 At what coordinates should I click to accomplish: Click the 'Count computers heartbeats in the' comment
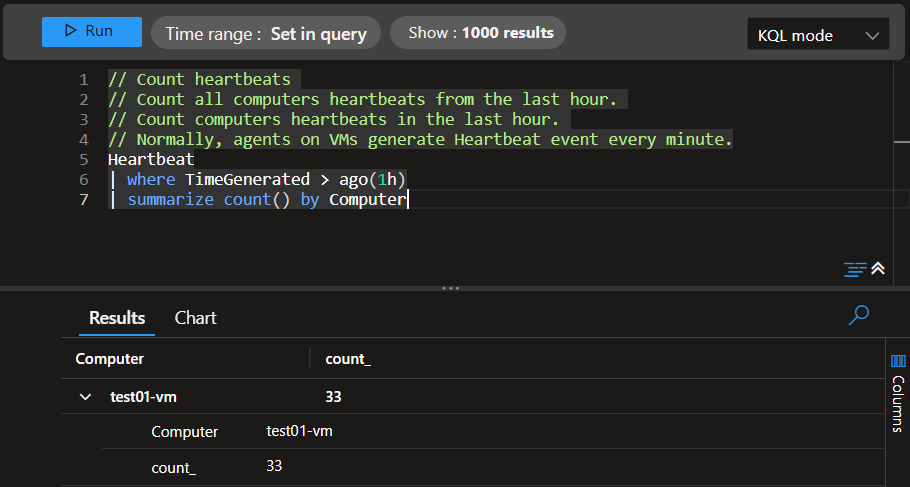tap(334, 119)
